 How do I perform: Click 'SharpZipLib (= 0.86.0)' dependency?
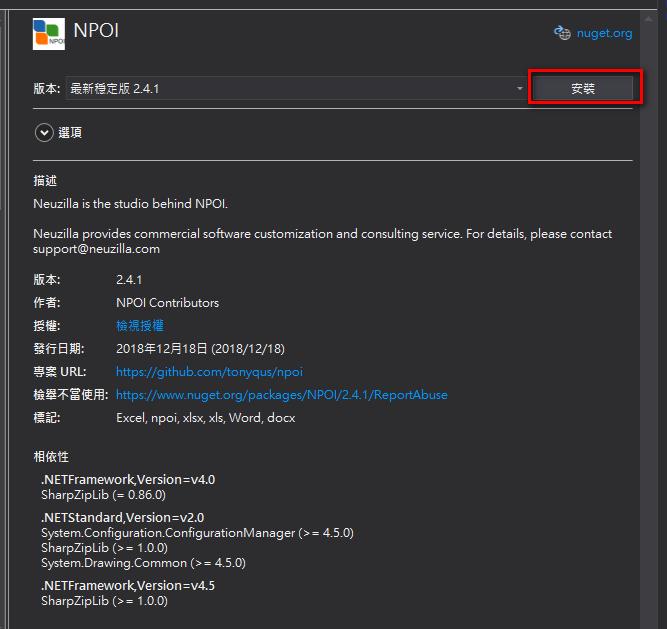pos(103,495)
